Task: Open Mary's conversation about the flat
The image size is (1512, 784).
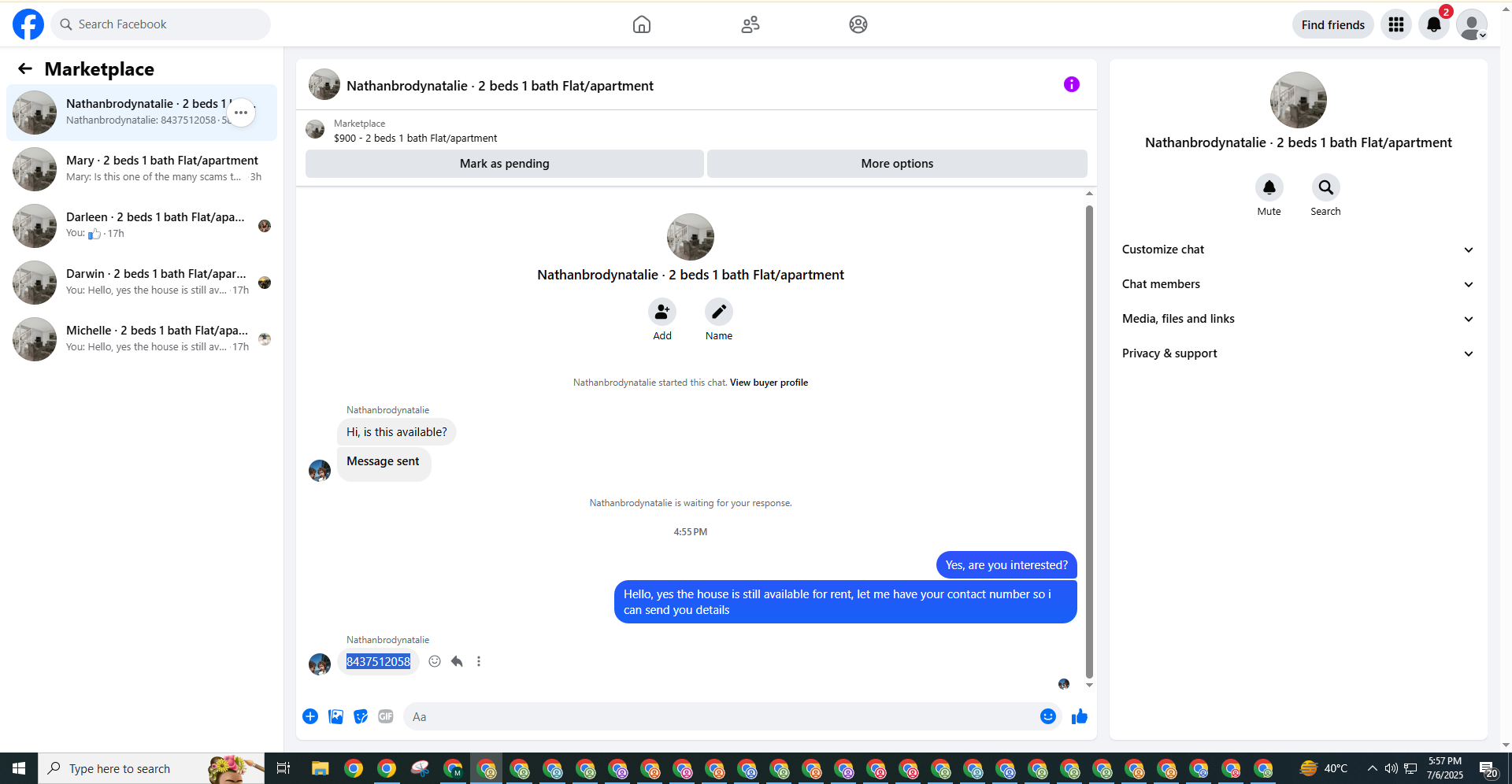Action: click(142, 169)
